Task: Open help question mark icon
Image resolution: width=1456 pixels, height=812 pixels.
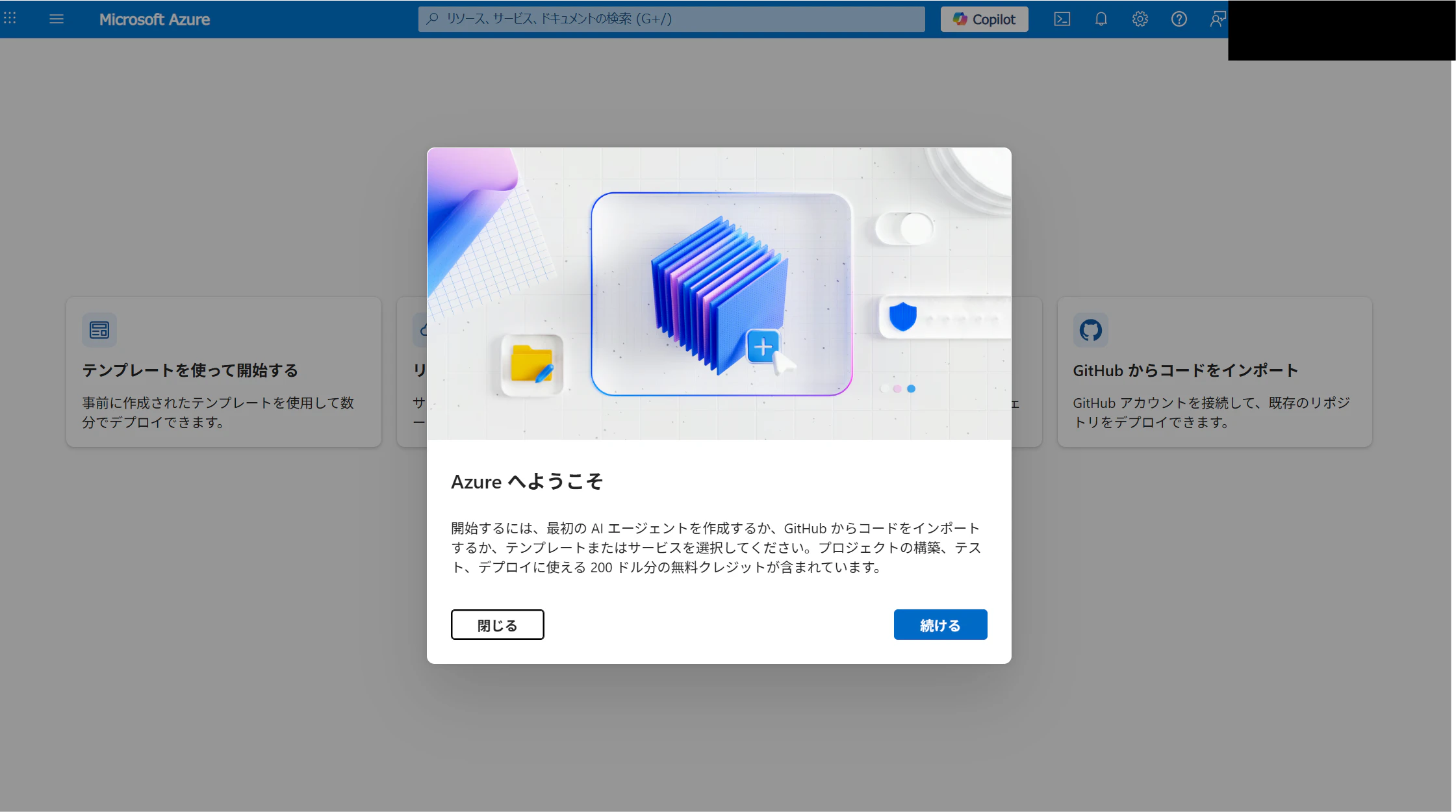Action: [1179, 19]
